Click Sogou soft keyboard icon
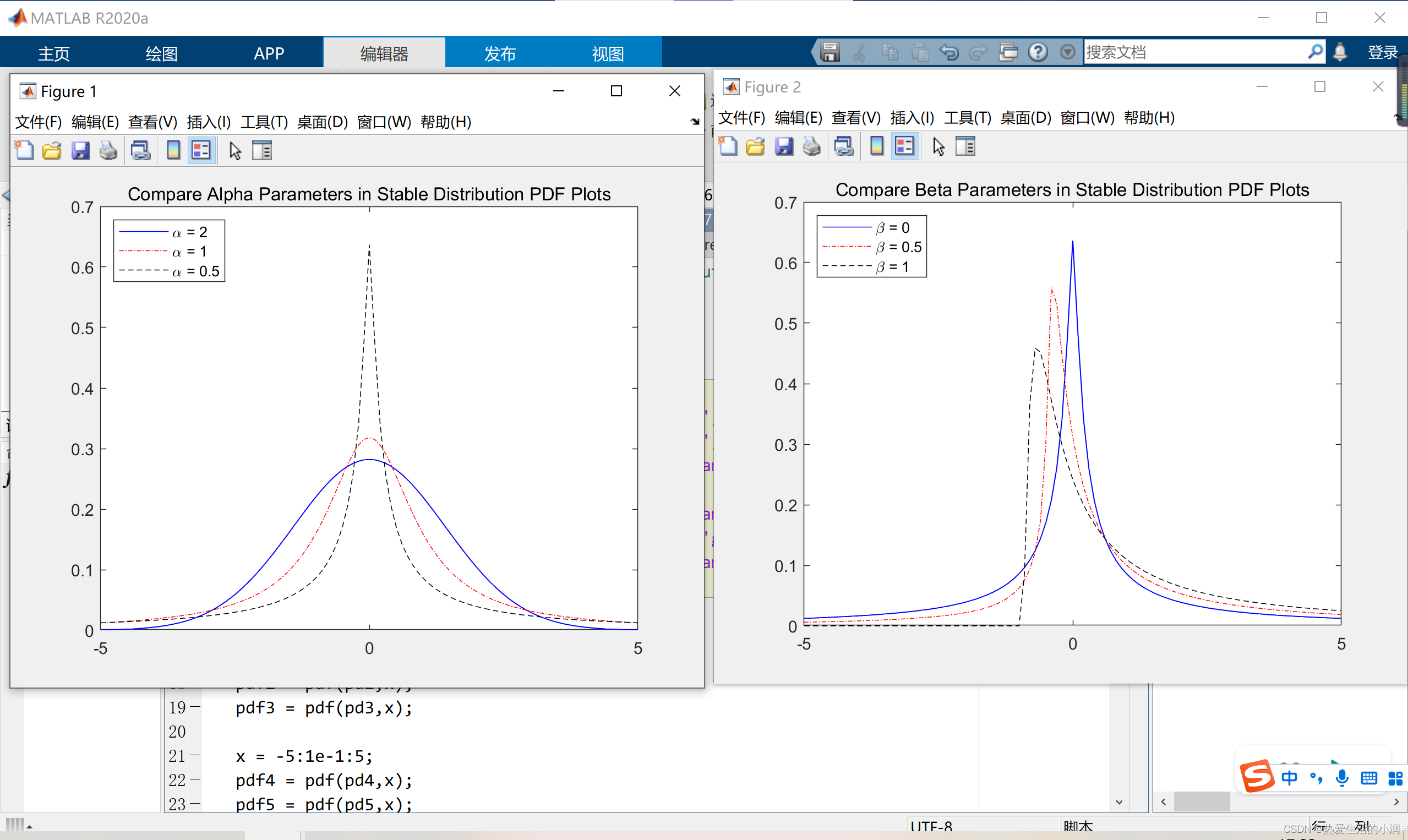 click(1369, 778)
